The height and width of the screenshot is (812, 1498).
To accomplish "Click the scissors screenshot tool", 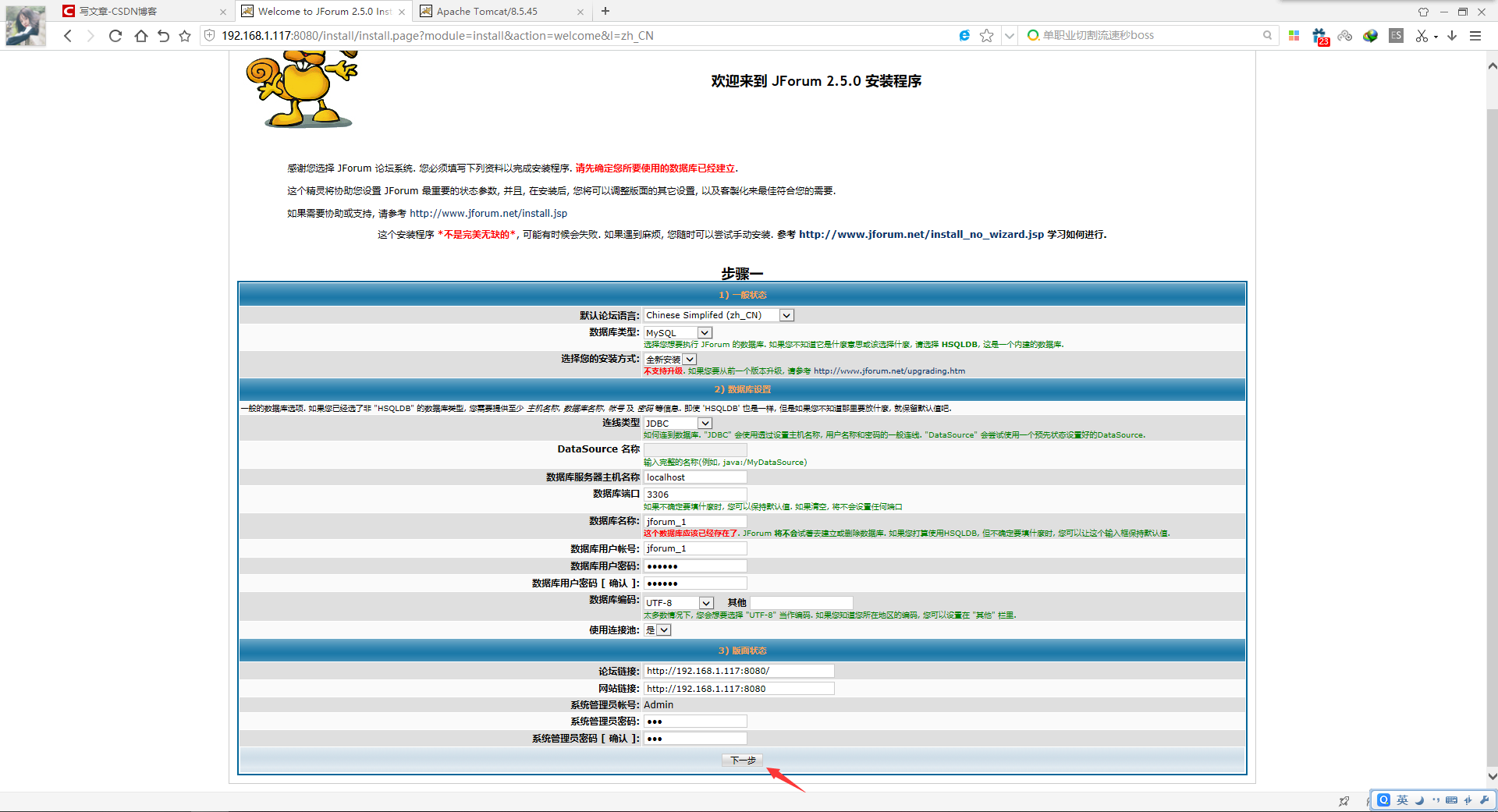I will pos(1422,35).
